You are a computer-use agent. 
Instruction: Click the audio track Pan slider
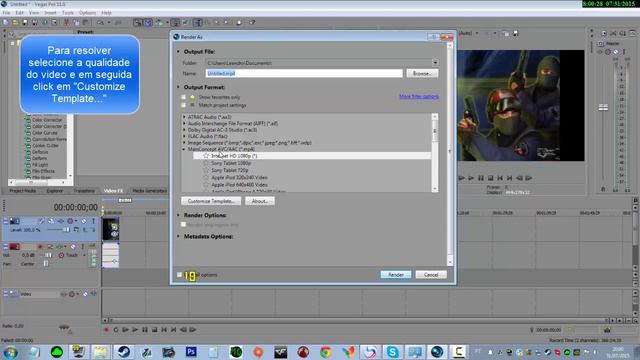46,264
